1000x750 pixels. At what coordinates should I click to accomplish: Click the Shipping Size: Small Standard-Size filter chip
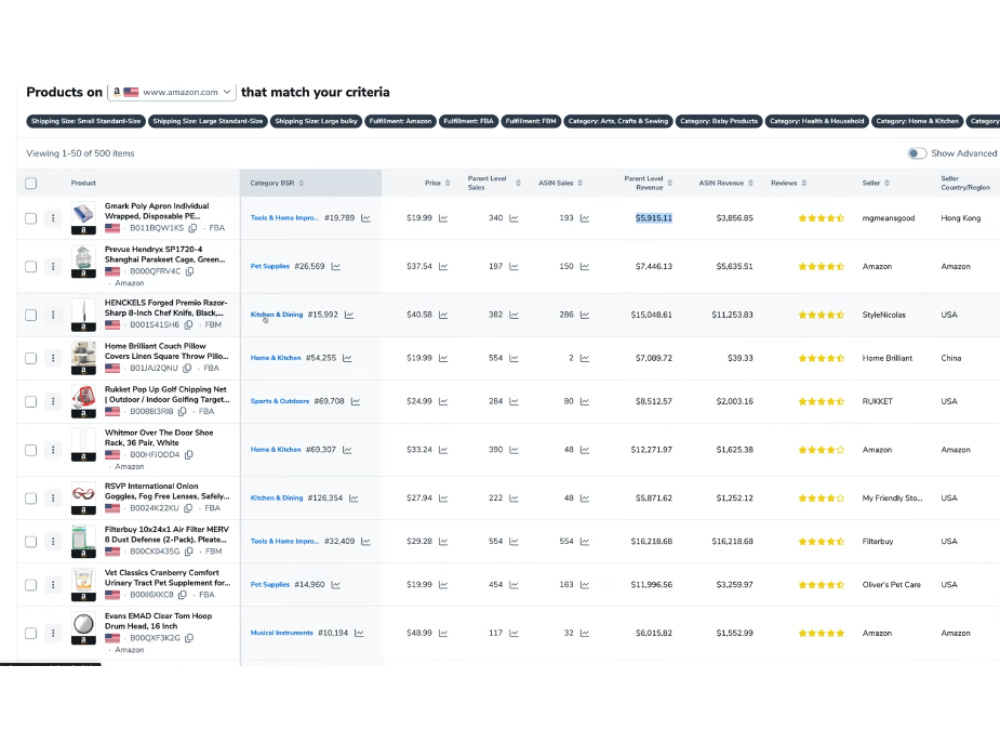point(86,121)
